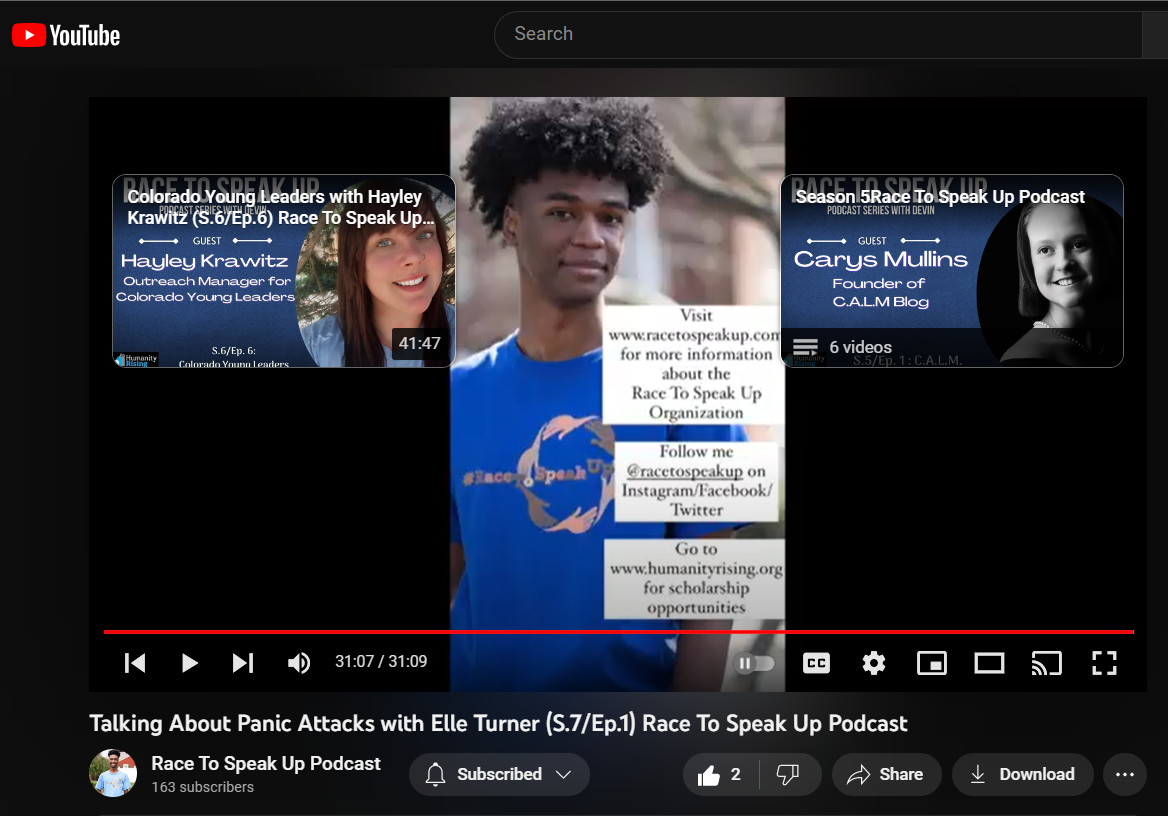Like the video
1168x816 pixels.
coord(720,775)
